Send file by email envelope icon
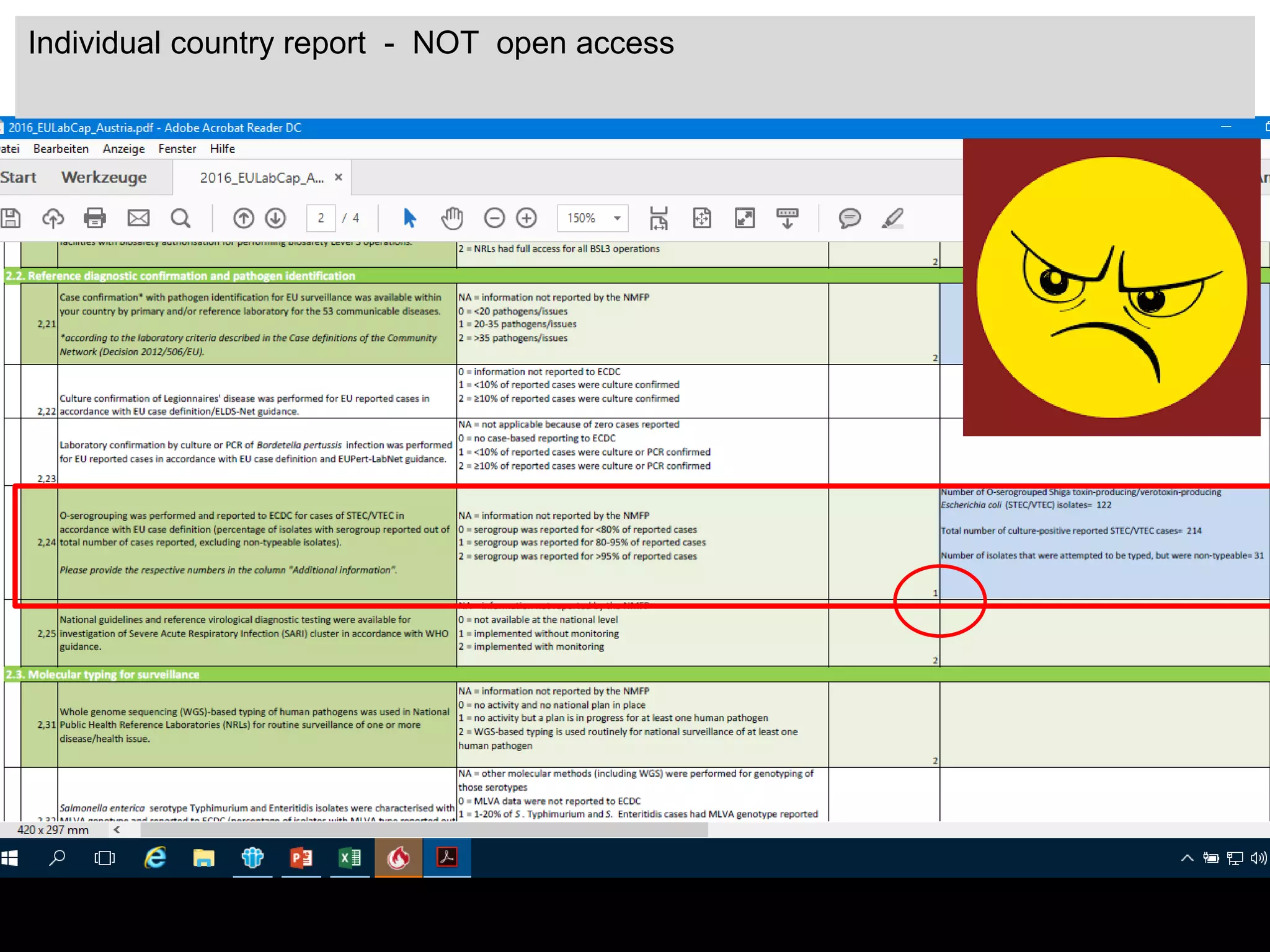Screen dimensions: 1270x952 point(138,218)
